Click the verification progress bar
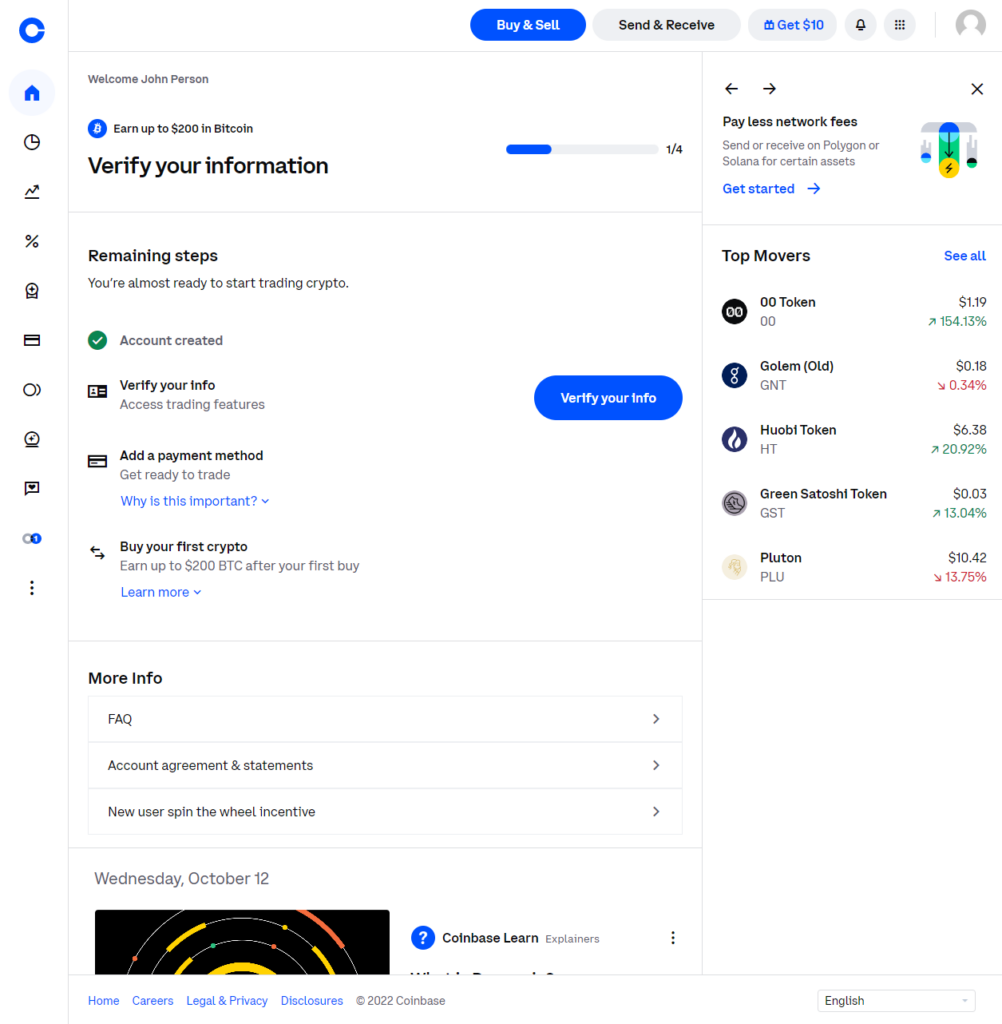The width and height of the screenshot is (1002, 1024). tap(581, 150)
